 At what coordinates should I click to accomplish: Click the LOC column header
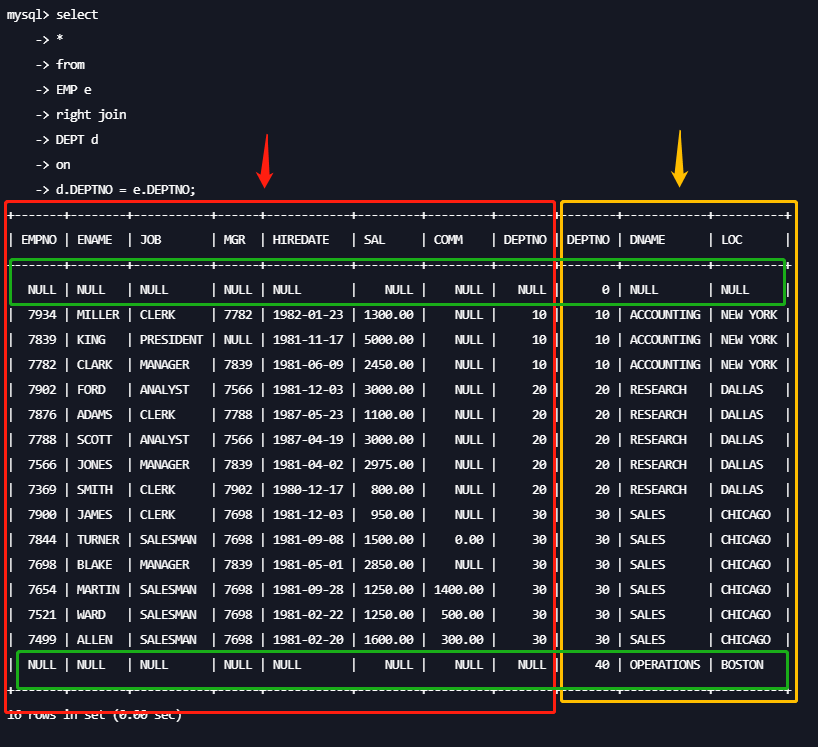(731, 240)
